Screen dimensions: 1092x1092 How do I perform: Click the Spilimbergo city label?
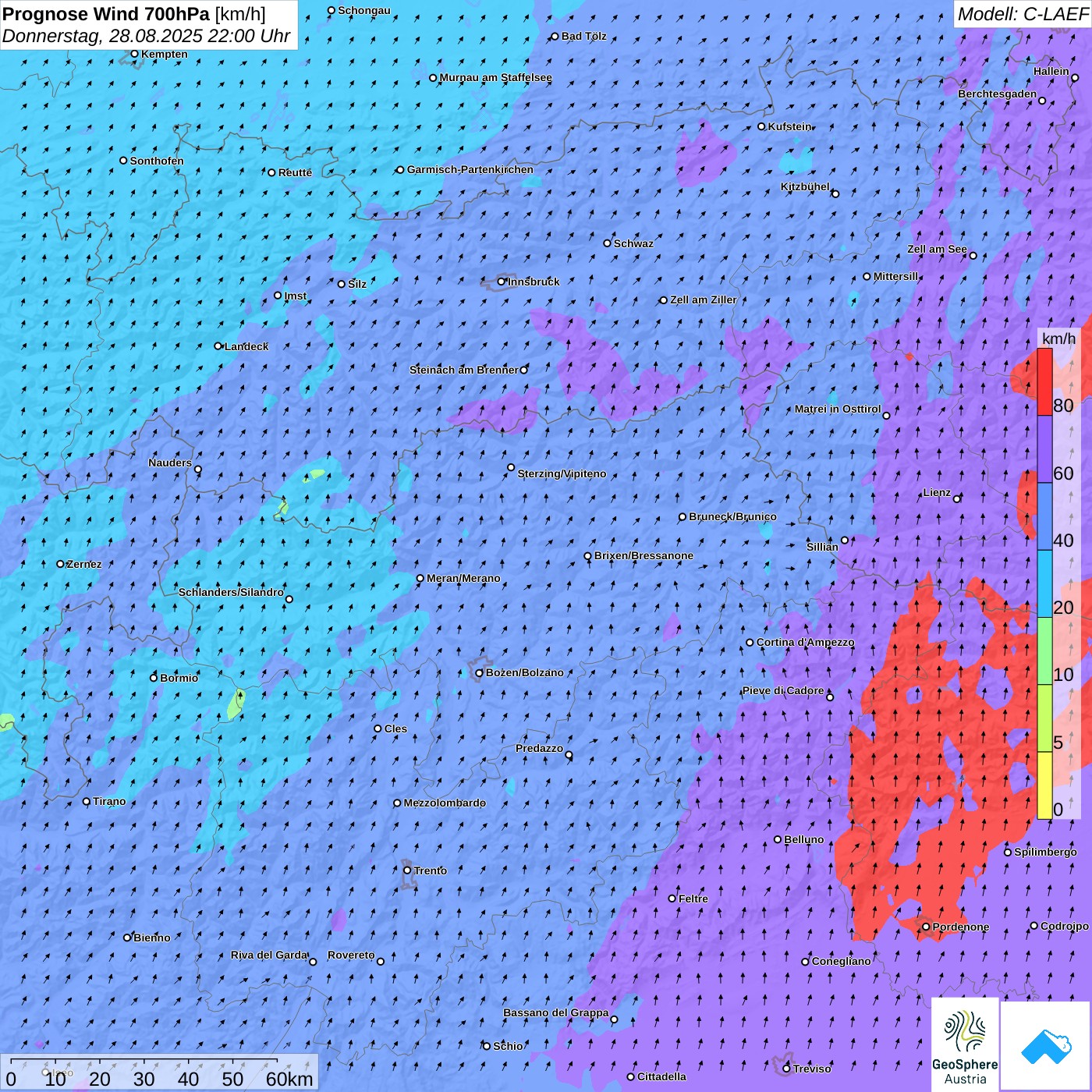coord(1045,852)
